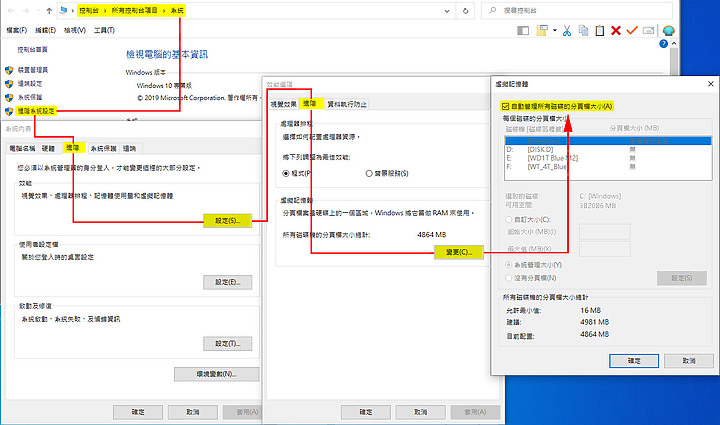The height and width of the screenshot is (425, 720).
Task: Select 自訂大小(C) radio button
Action: pyautogui.click(x=508, y=220)
